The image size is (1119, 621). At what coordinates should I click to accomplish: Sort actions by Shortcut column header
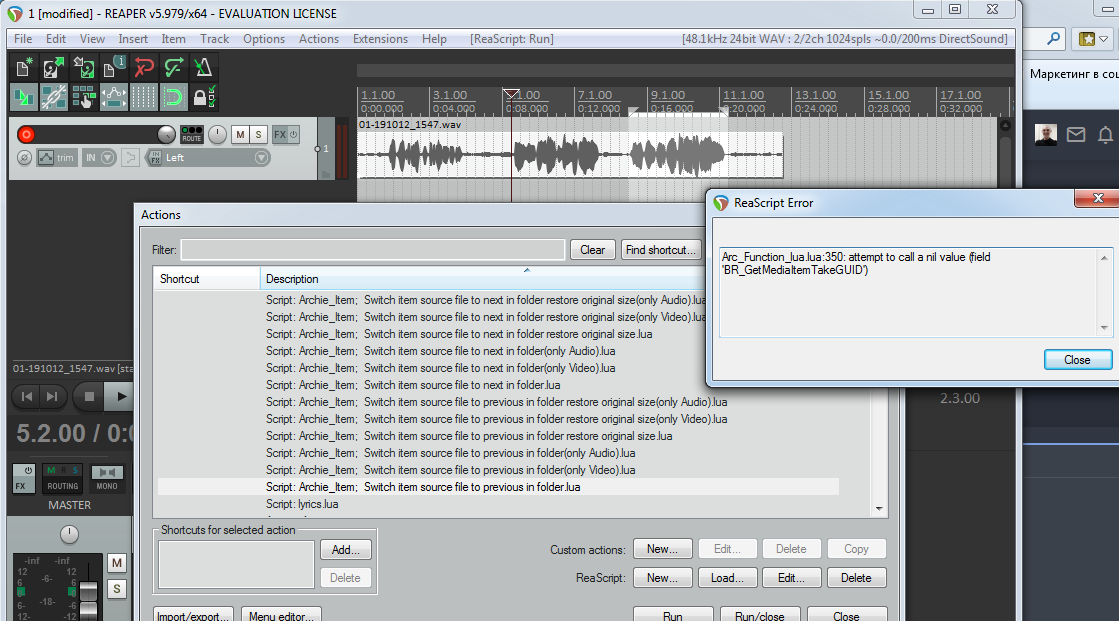pyautogui.click(x=206, y=278)
